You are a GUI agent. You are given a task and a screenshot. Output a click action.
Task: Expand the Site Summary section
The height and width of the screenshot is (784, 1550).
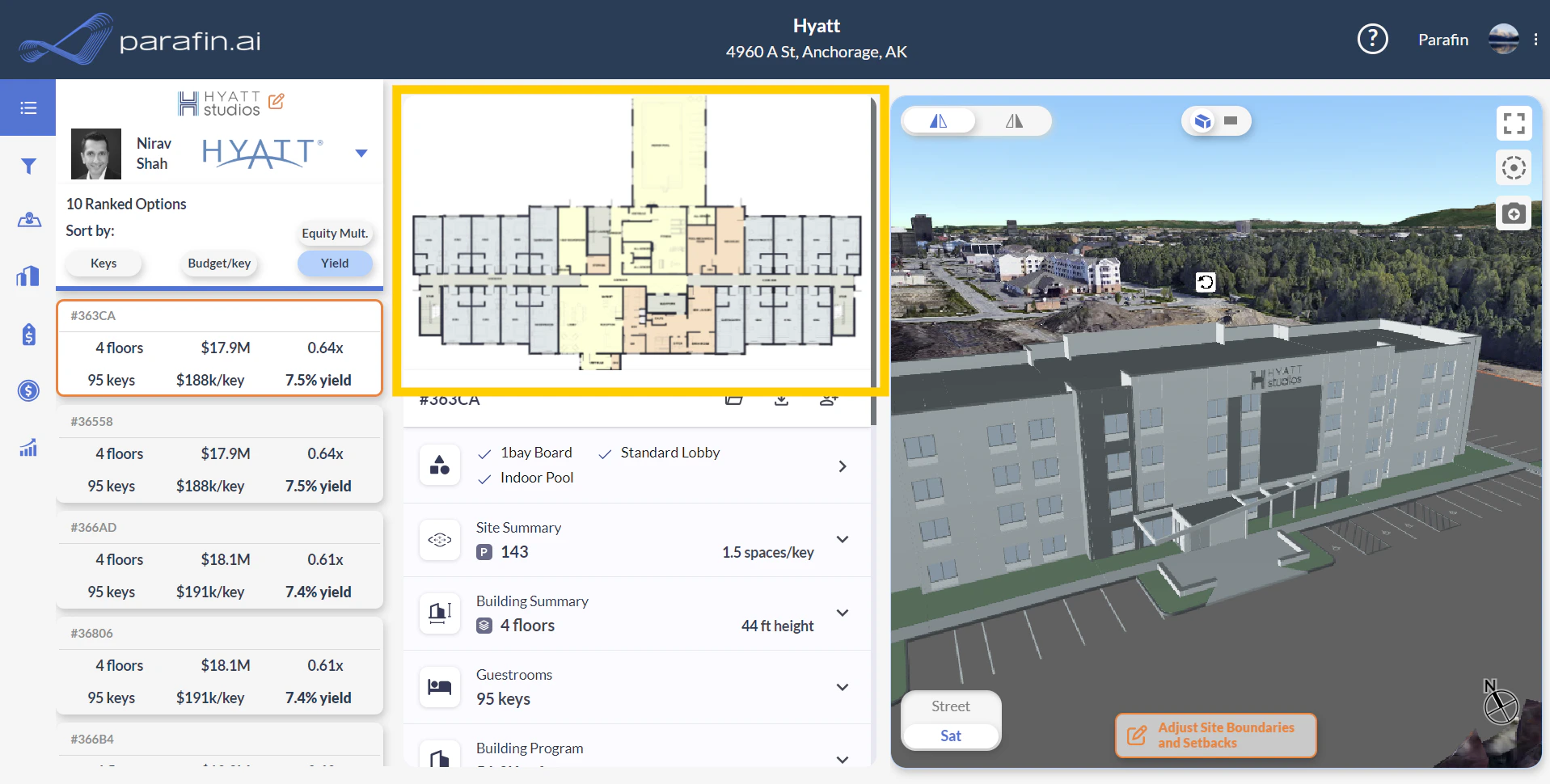click(843, 539)
